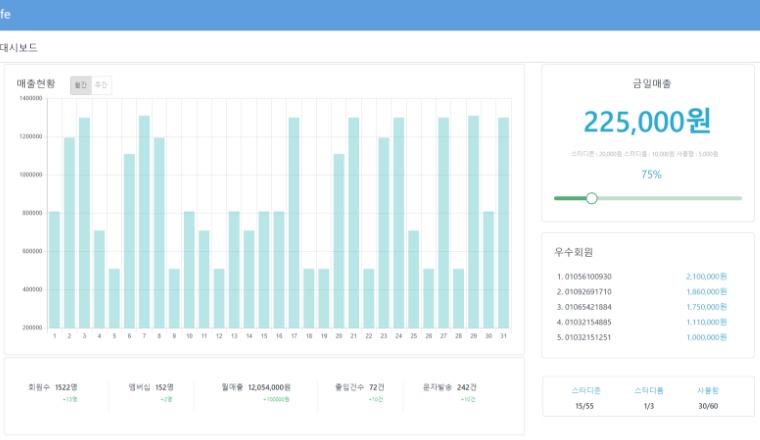Click the day 17 sales bar
The width and height of the screenshot is (760, 440).
[x=294, y=223]
